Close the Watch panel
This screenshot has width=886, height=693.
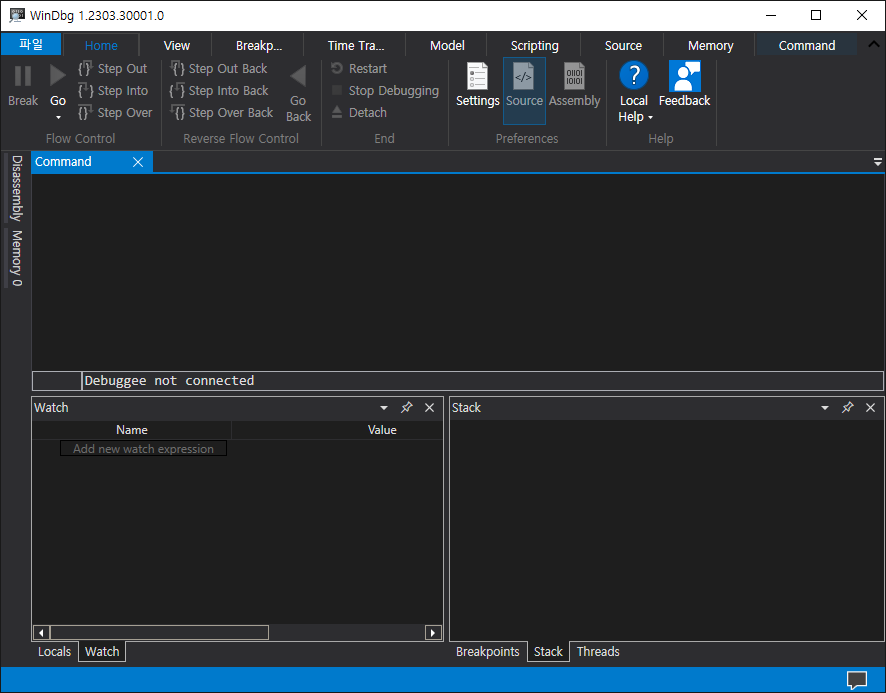[x=429, y=408]
